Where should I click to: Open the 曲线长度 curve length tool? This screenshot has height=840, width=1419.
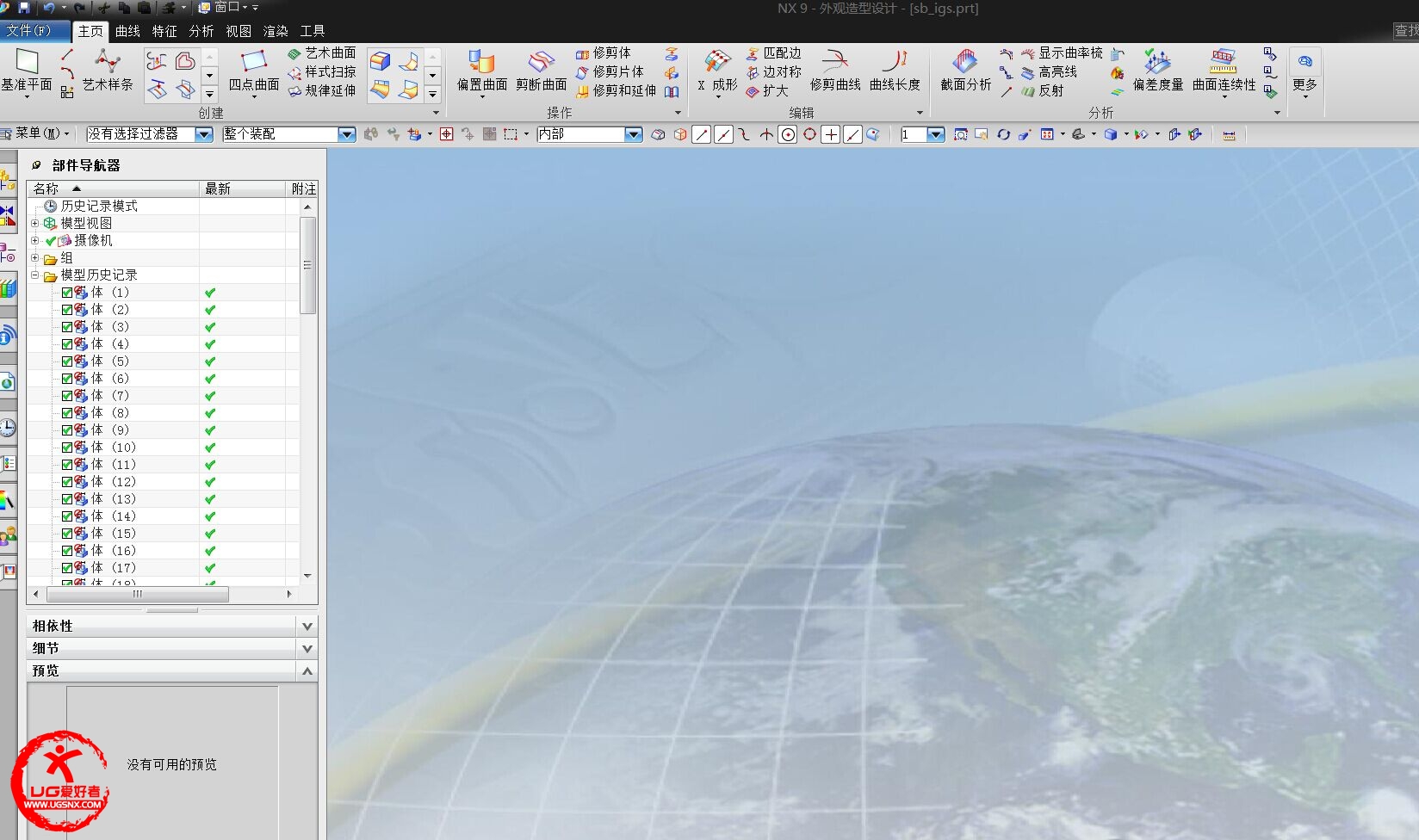pyautogui.click(x=895, y=71)
